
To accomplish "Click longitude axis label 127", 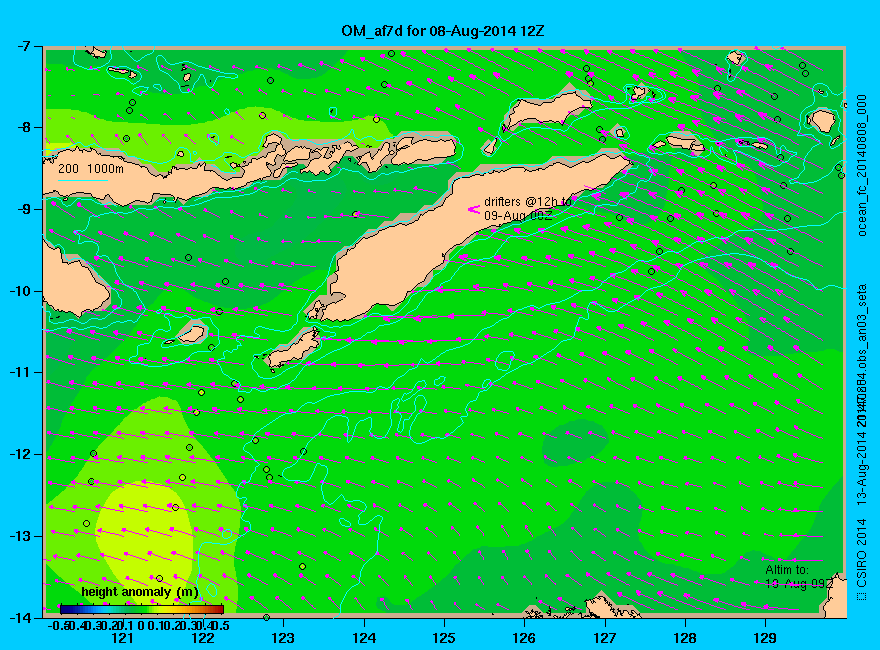I will tap(604, 638).
